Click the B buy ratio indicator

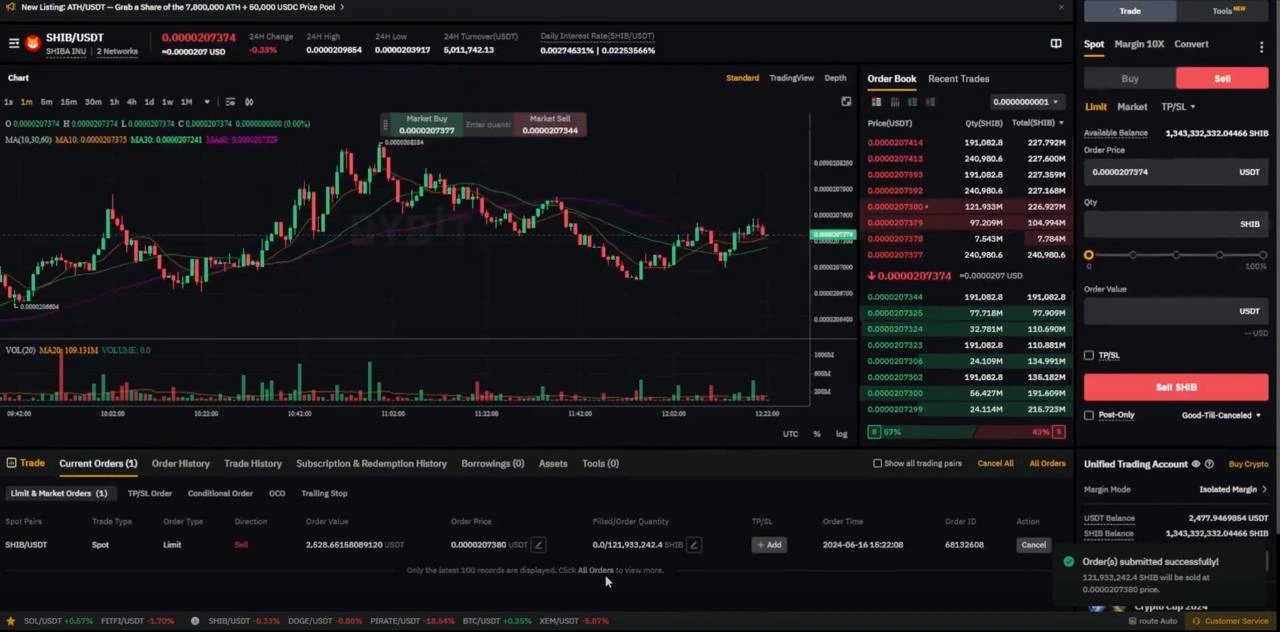[x=874, y=432]
